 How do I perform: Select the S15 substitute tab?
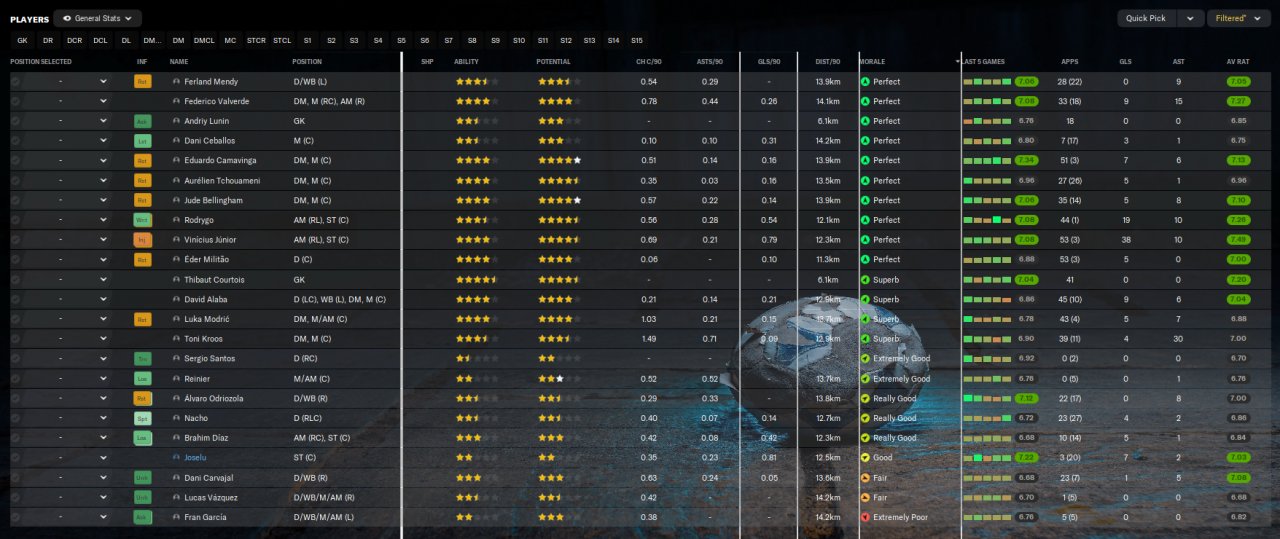pyautogui.click(x=637, y=41)
